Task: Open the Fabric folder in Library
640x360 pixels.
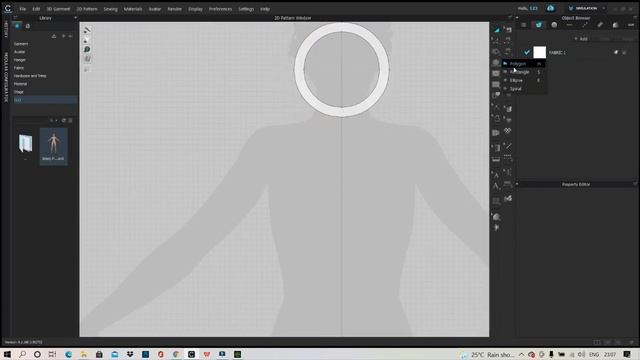Action: coord(19,68)
